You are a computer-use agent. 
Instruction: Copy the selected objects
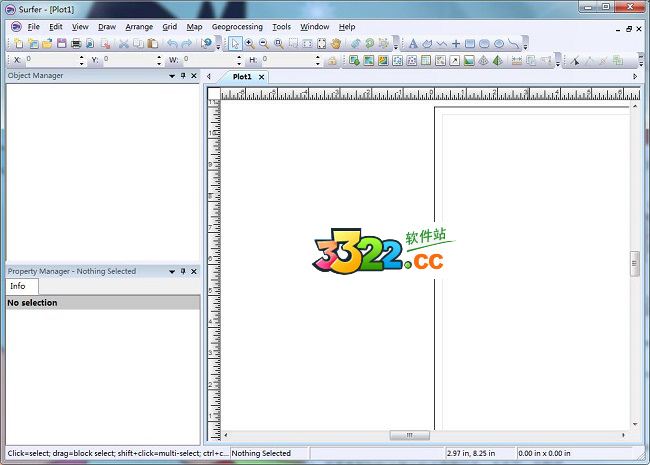point(138,43)
